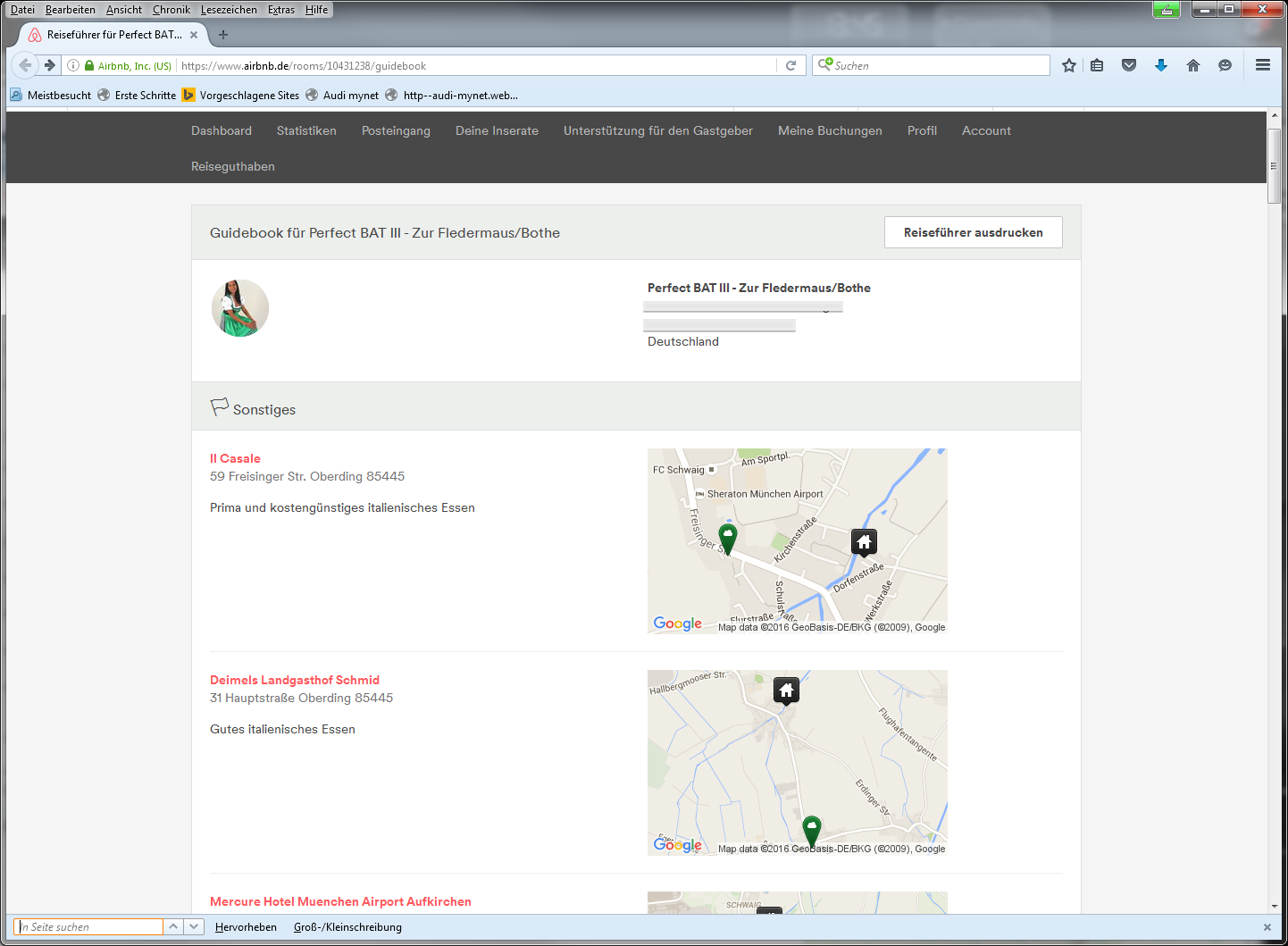Open the bookmarks list icon
The image size is (1288, 946).
tap(1097, 65)
